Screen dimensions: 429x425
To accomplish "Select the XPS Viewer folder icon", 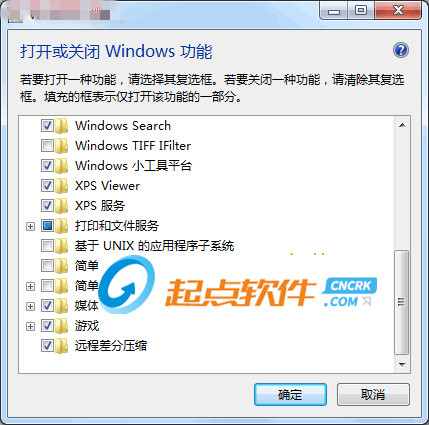I will (x=62, y=186).
